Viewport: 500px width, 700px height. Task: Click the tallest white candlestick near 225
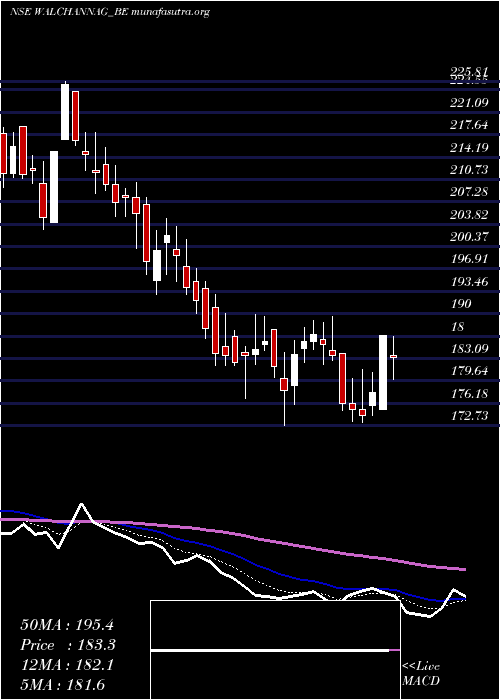point(65,112)
